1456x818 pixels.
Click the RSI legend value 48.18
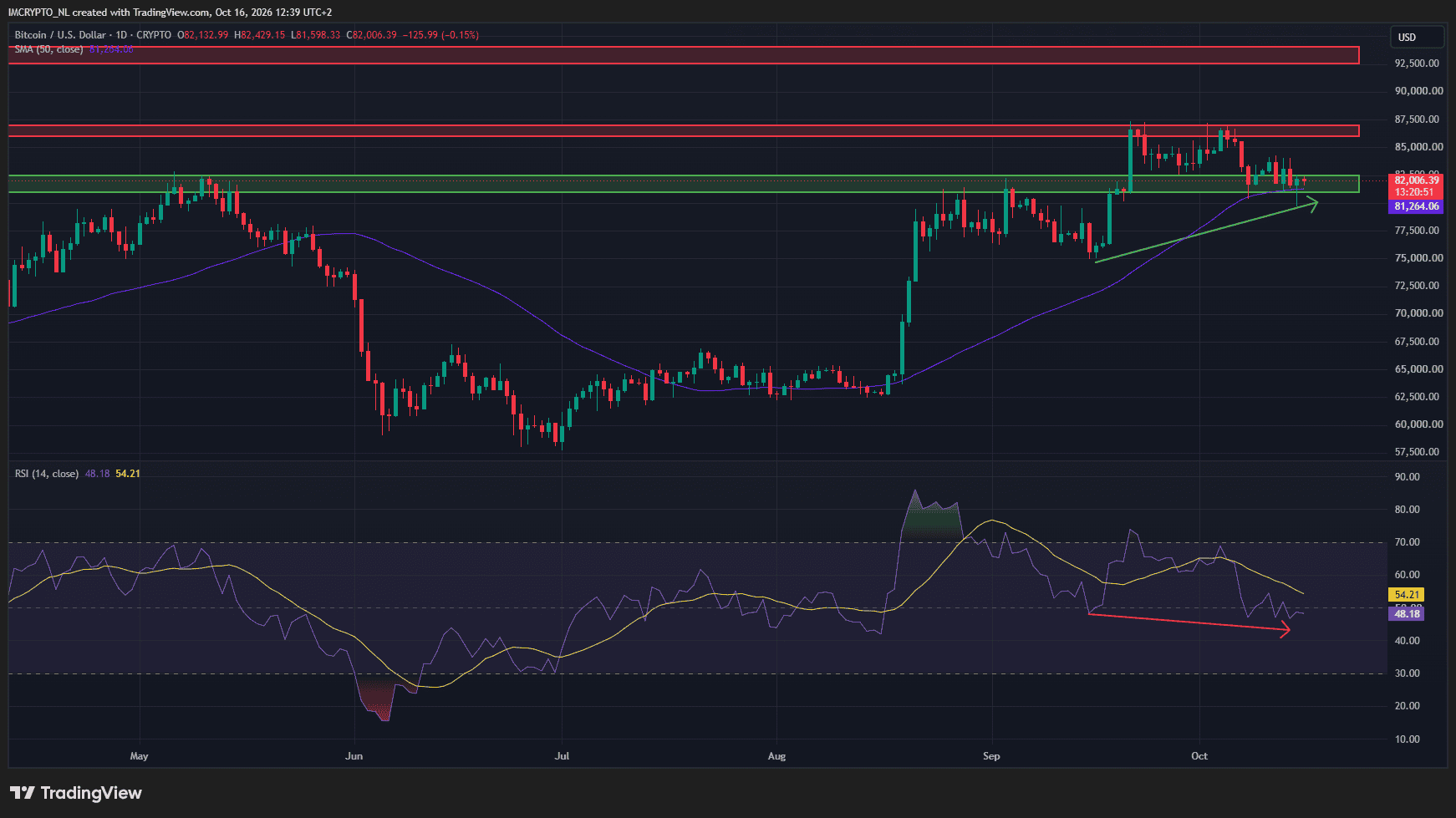(x=98, y=474)
